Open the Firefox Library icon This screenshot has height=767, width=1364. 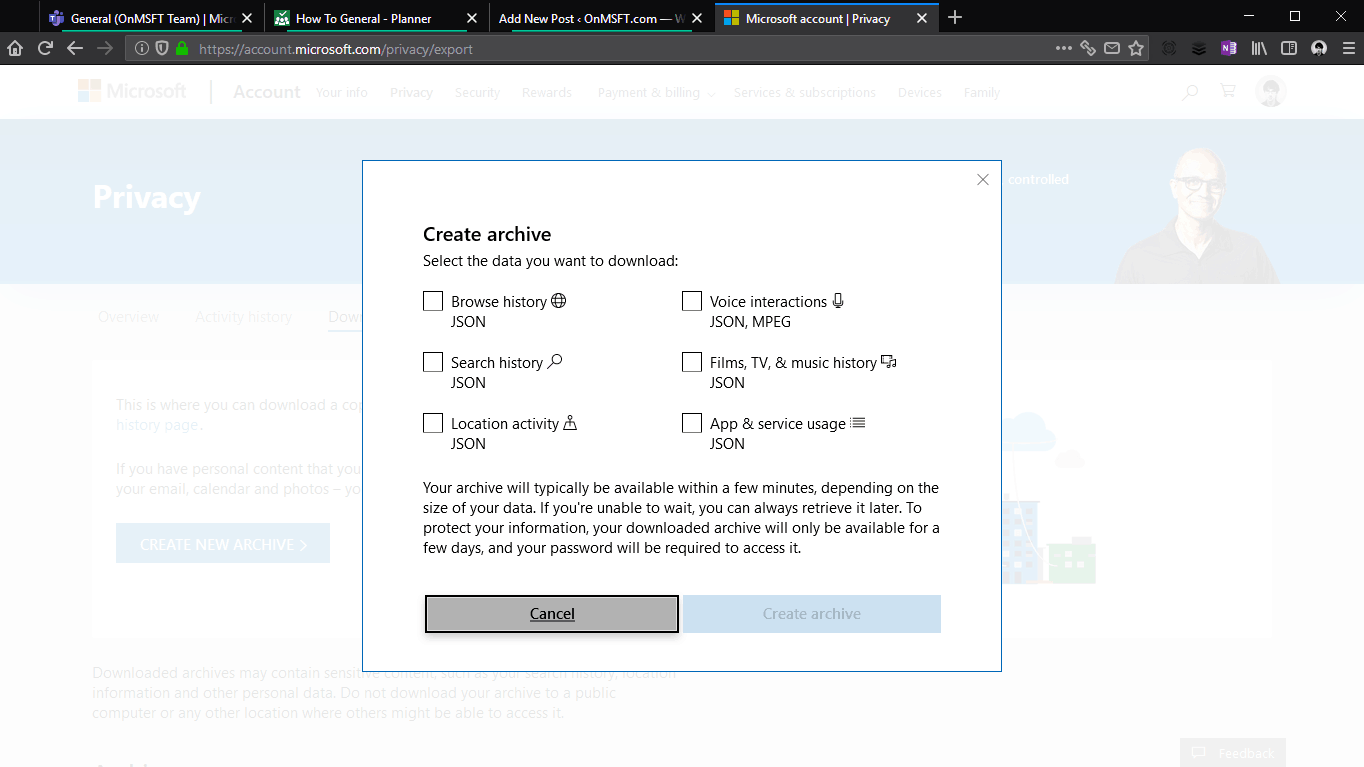tap(1259, 48)
